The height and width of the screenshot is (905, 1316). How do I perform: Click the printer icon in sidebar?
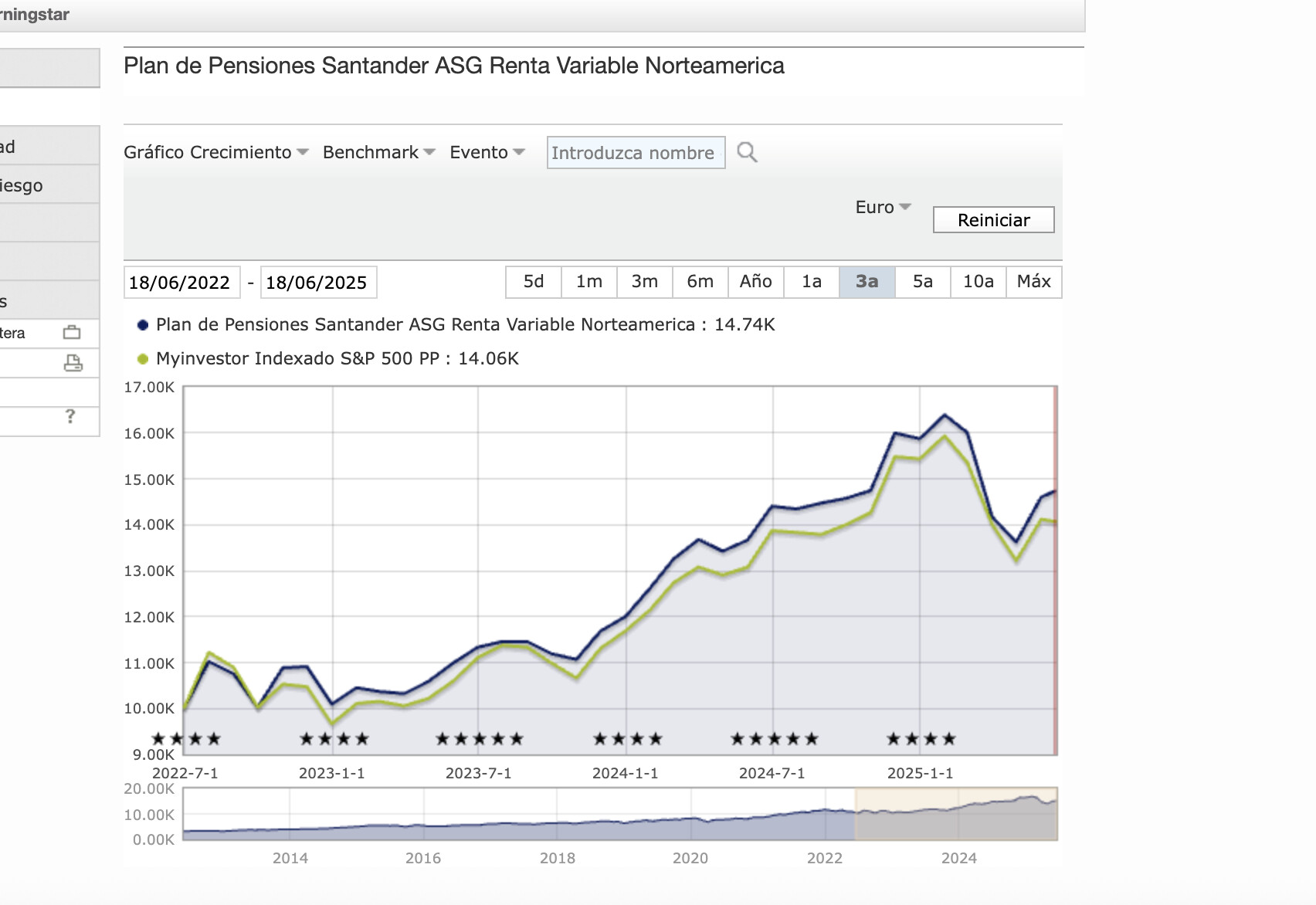[x=73, y=363]
